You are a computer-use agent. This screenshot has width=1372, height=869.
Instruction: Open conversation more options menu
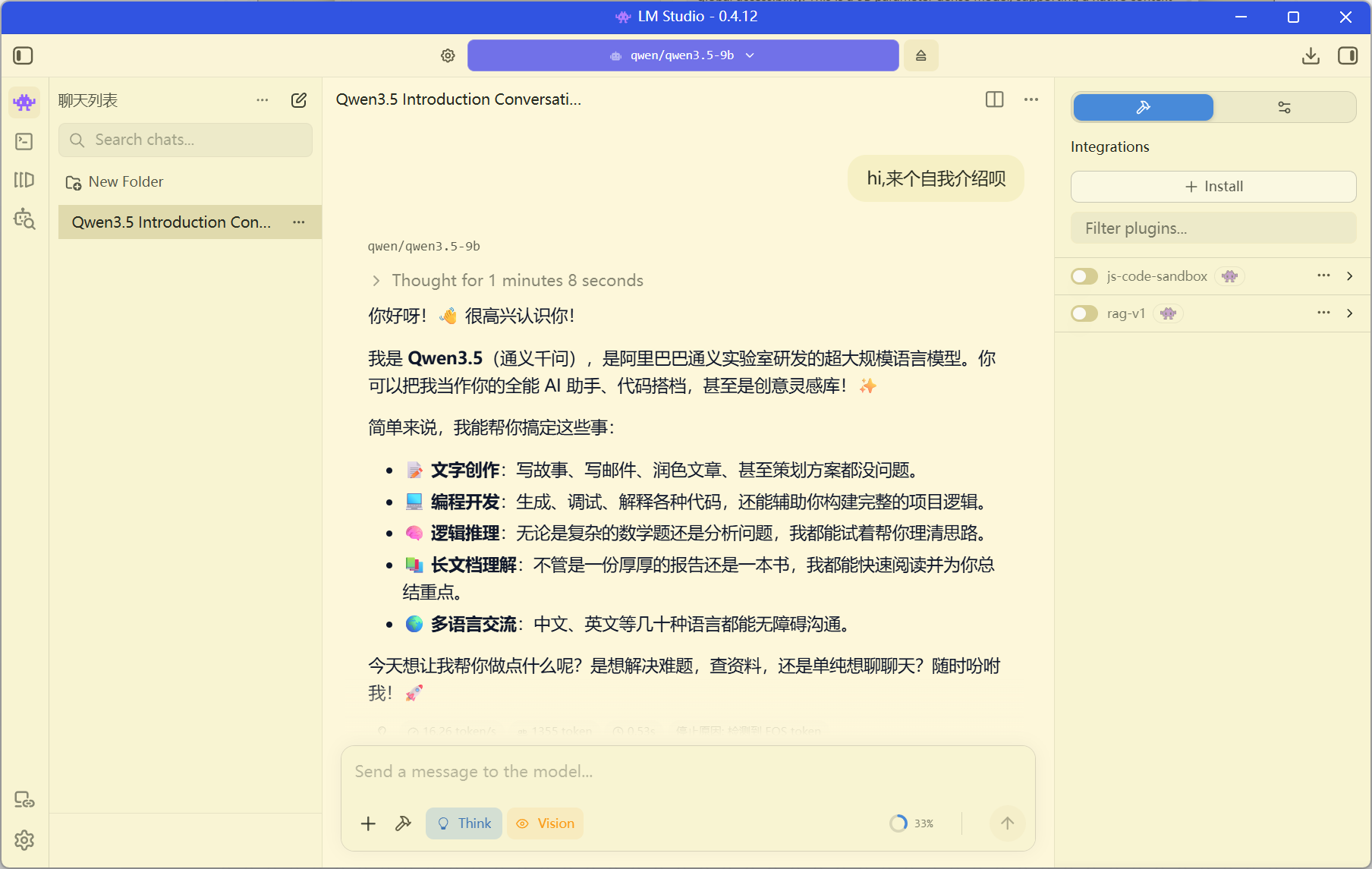coord(1031,99)
